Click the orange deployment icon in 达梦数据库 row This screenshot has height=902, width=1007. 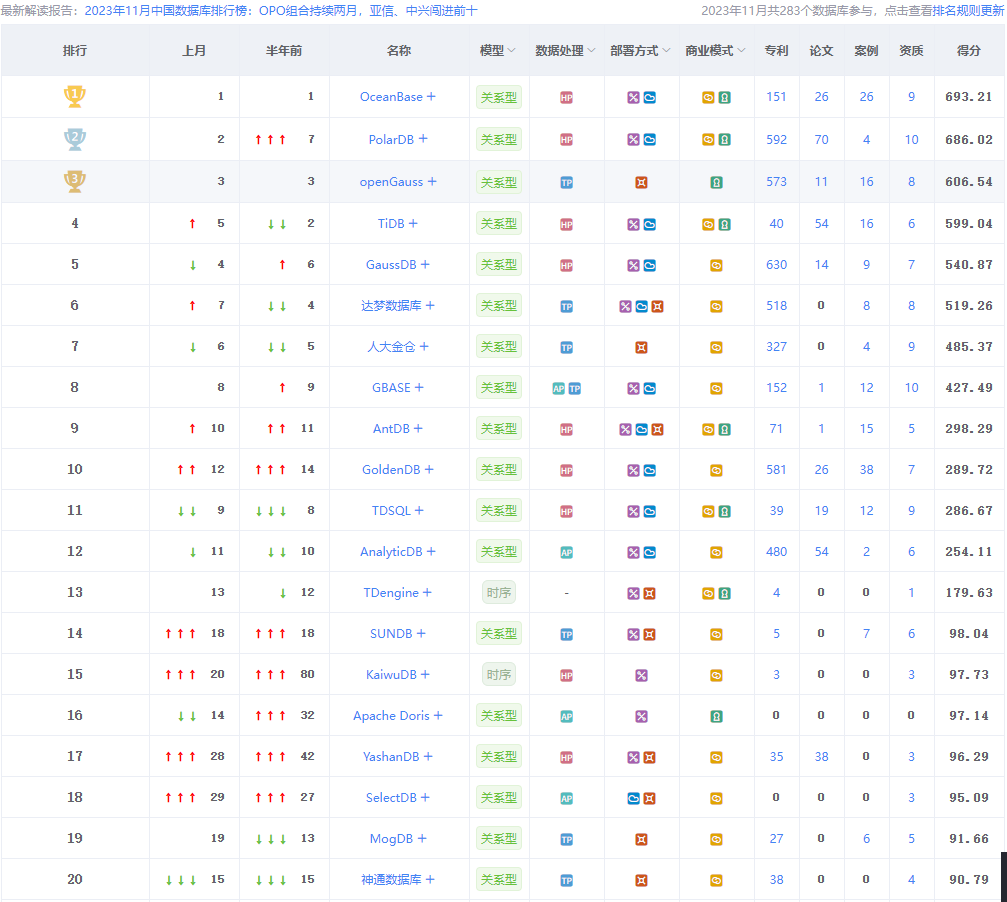point(657,306)
